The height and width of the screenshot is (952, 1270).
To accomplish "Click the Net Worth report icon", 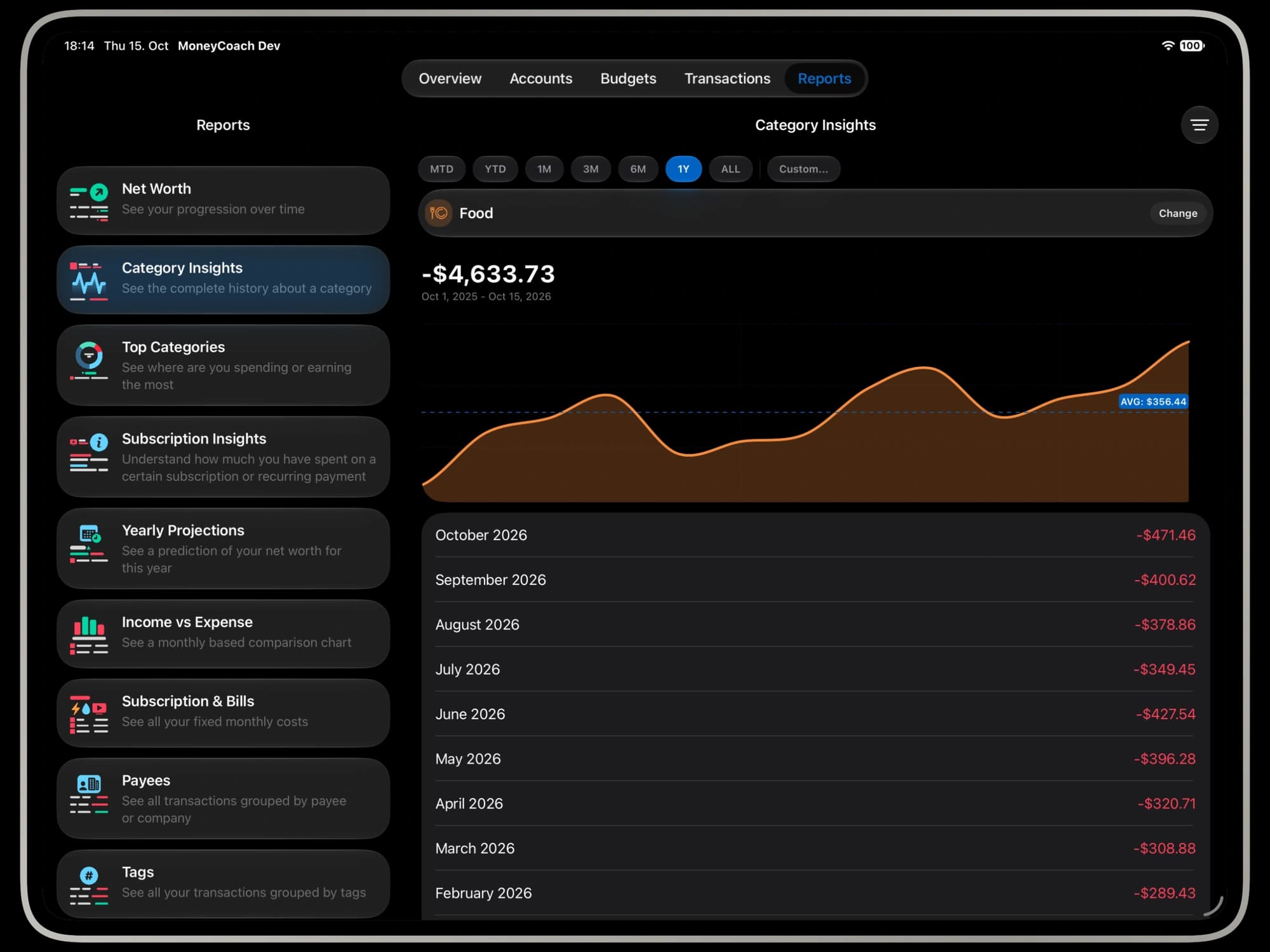I will click(x=89, y=202).
